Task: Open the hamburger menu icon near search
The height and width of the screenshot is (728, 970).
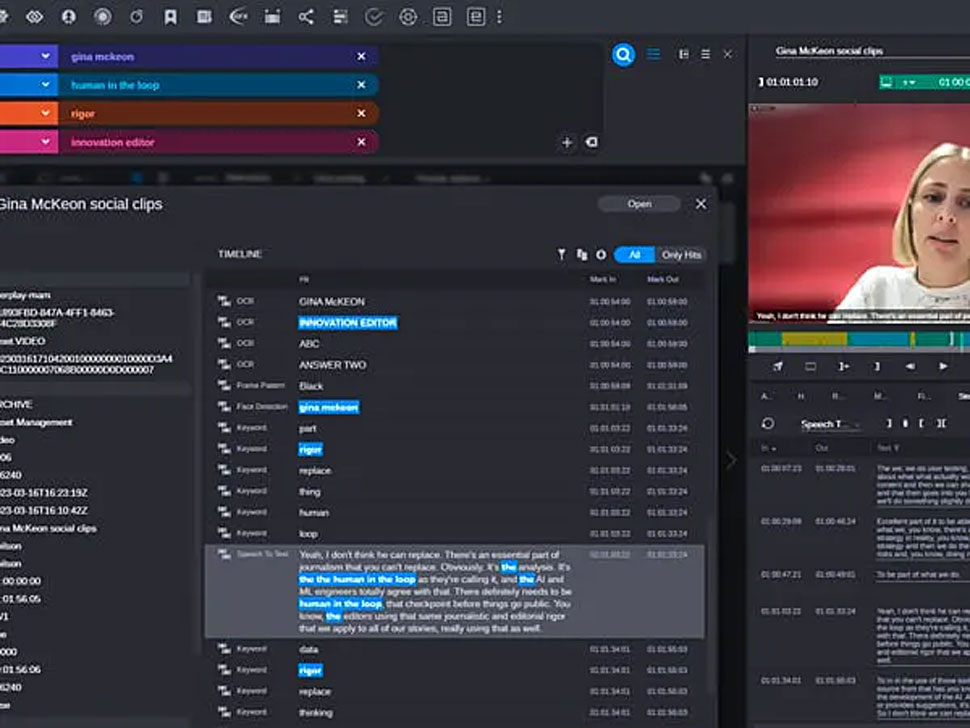Action: 705,54
